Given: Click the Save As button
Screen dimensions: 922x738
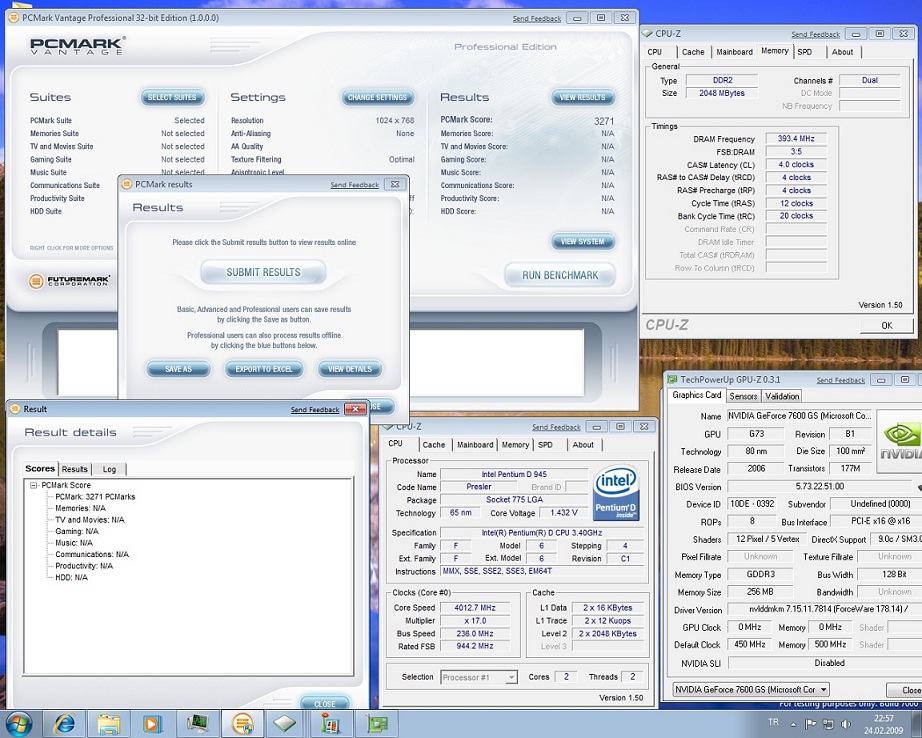Looking at the screenshot, I should 178,369.
